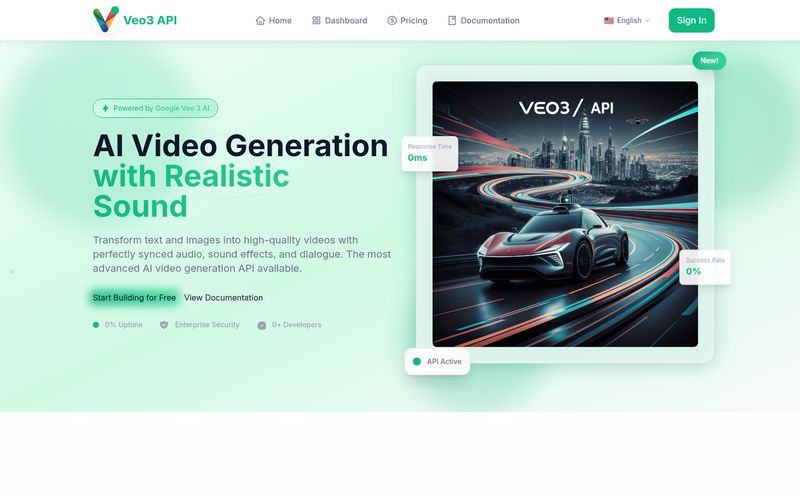Click the Dashboard grid icon
This screenshot has width=800, height=496.
point(316,20)
